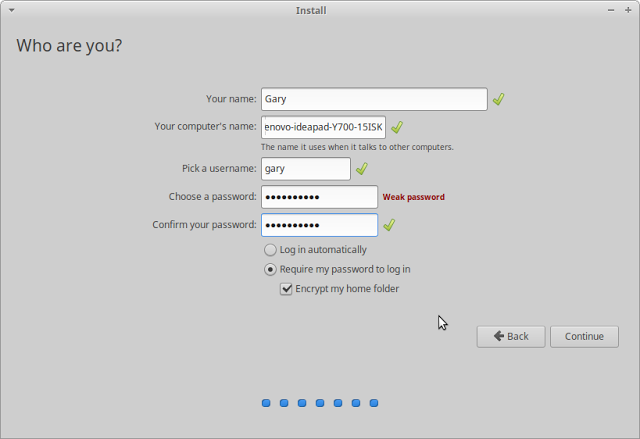
Task: Select the 'Log in automatically' option
Action: [270, 250]
